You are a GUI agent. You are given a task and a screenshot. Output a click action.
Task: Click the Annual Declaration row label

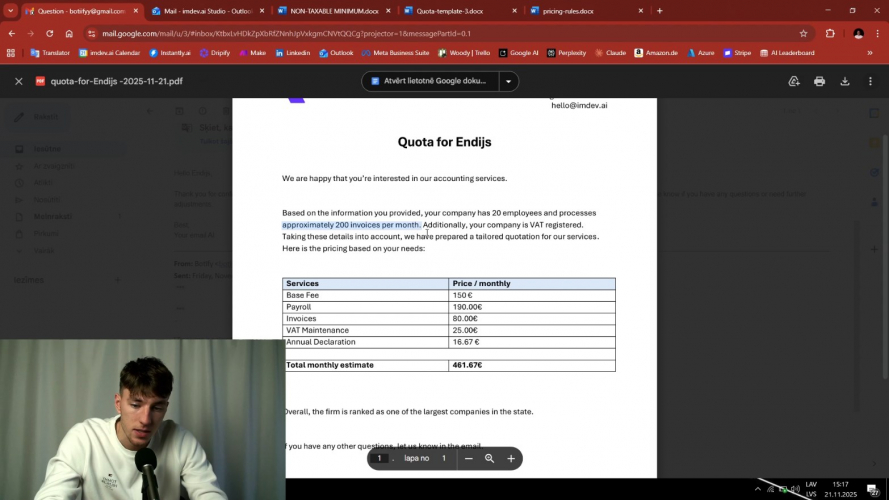pyautogui.click(x=321, y=342)
